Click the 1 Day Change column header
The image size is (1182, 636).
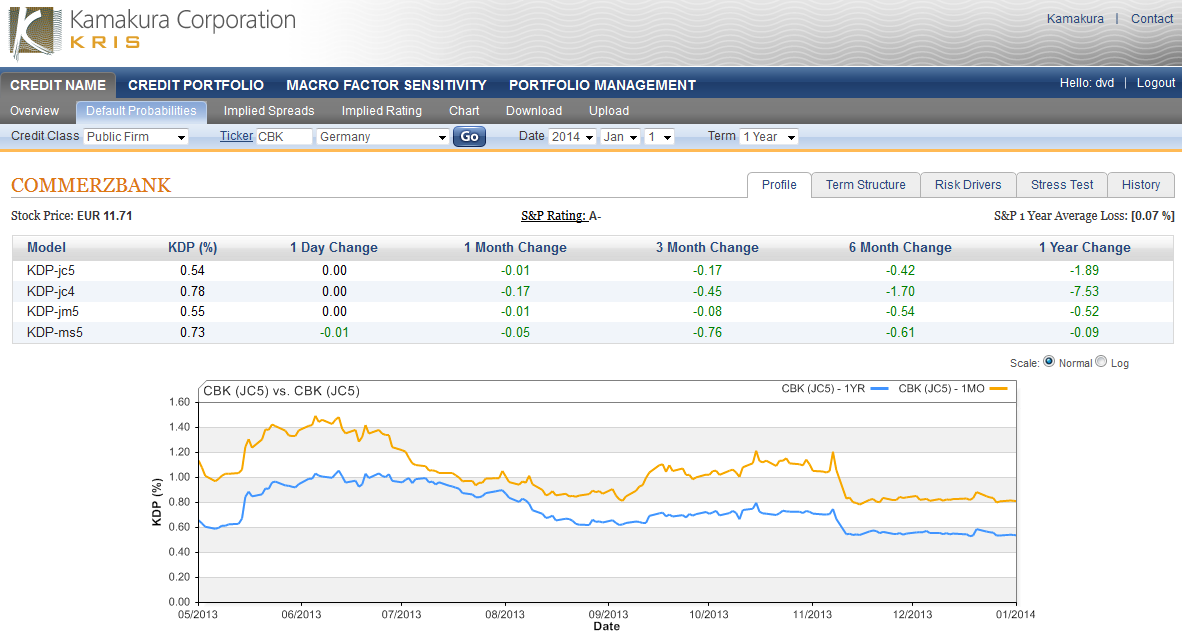(334, 247)
